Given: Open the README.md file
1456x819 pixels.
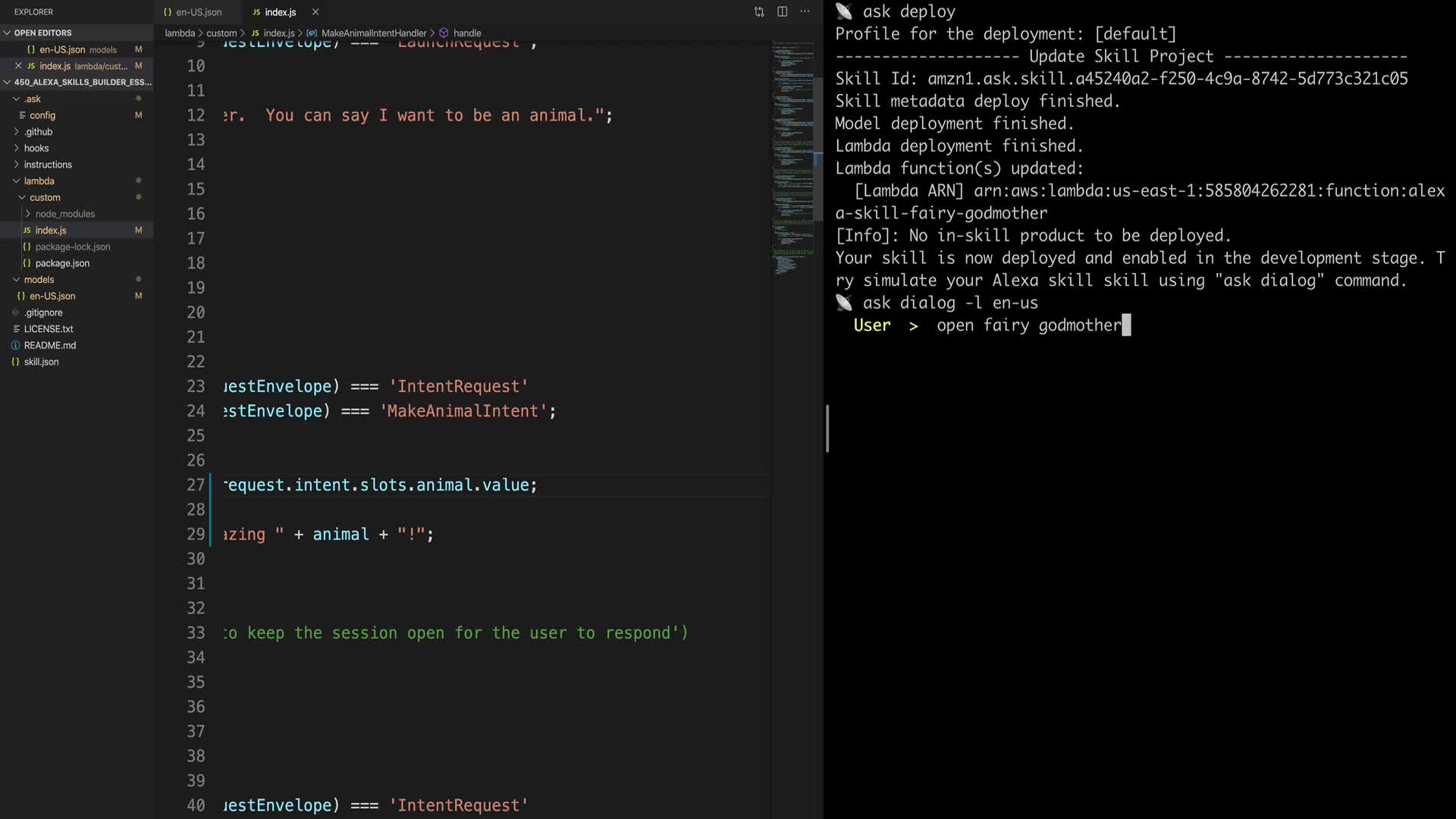Looking at the screenshot, I should click(x=50, y=345).
